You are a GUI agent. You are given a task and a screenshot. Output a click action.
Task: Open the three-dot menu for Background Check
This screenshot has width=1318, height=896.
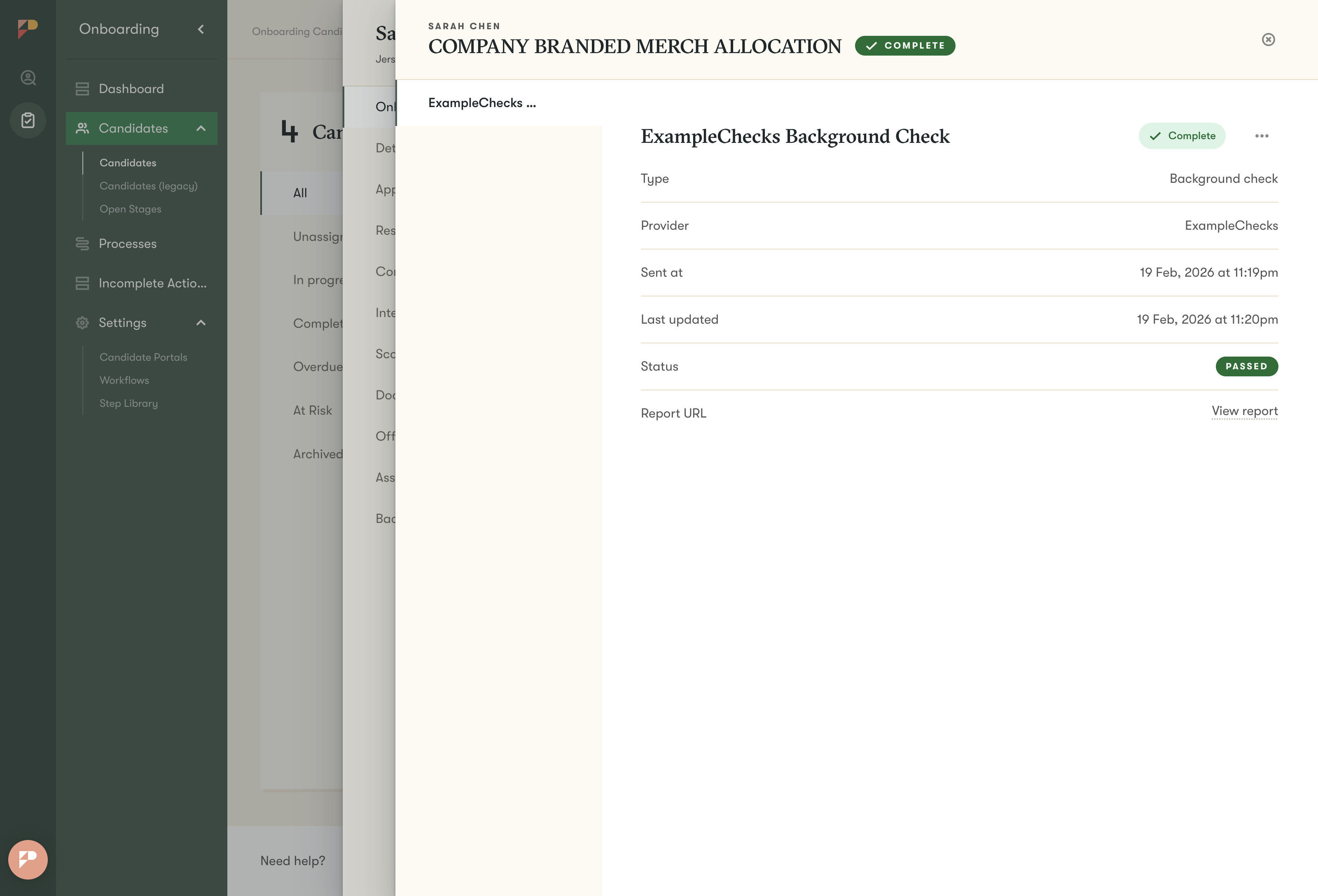coord(1261,136)
